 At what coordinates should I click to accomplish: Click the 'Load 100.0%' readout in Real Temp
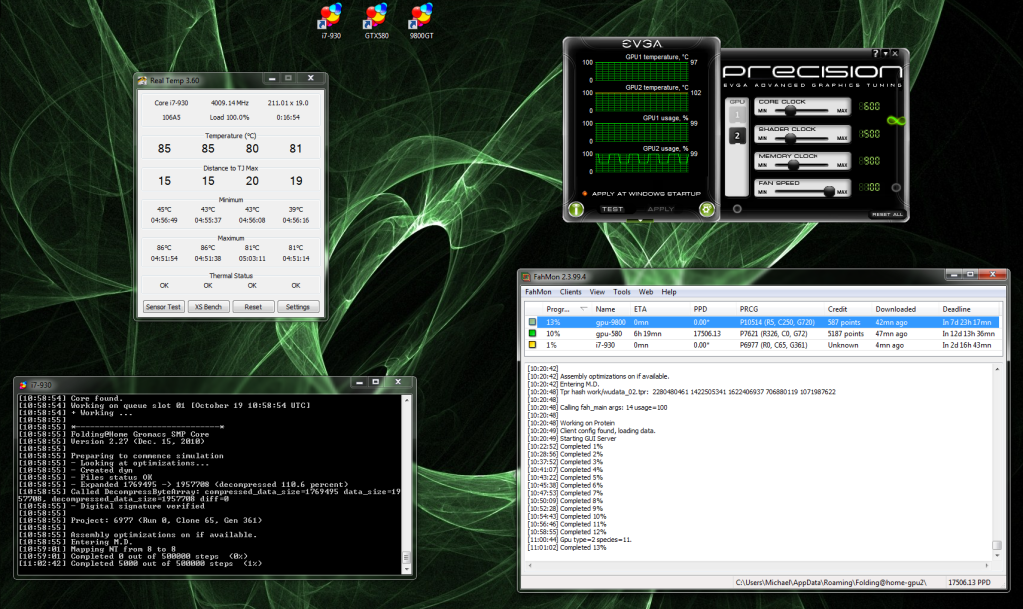[x=229, y=117]
